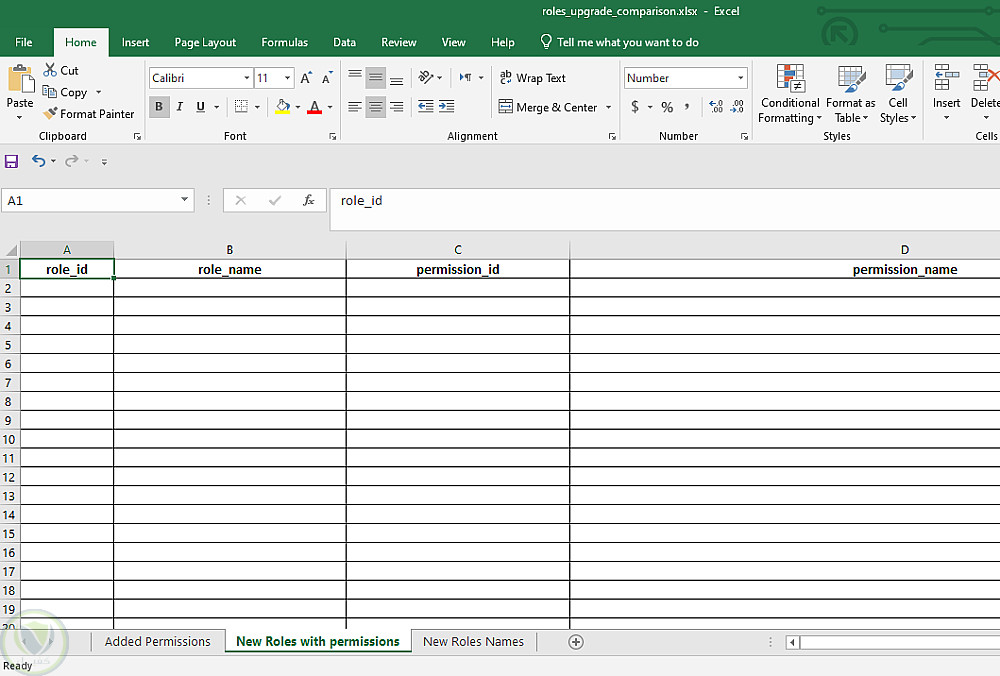
Task: Open the Formulas ribbon tab
Action: tap(284, 42)
